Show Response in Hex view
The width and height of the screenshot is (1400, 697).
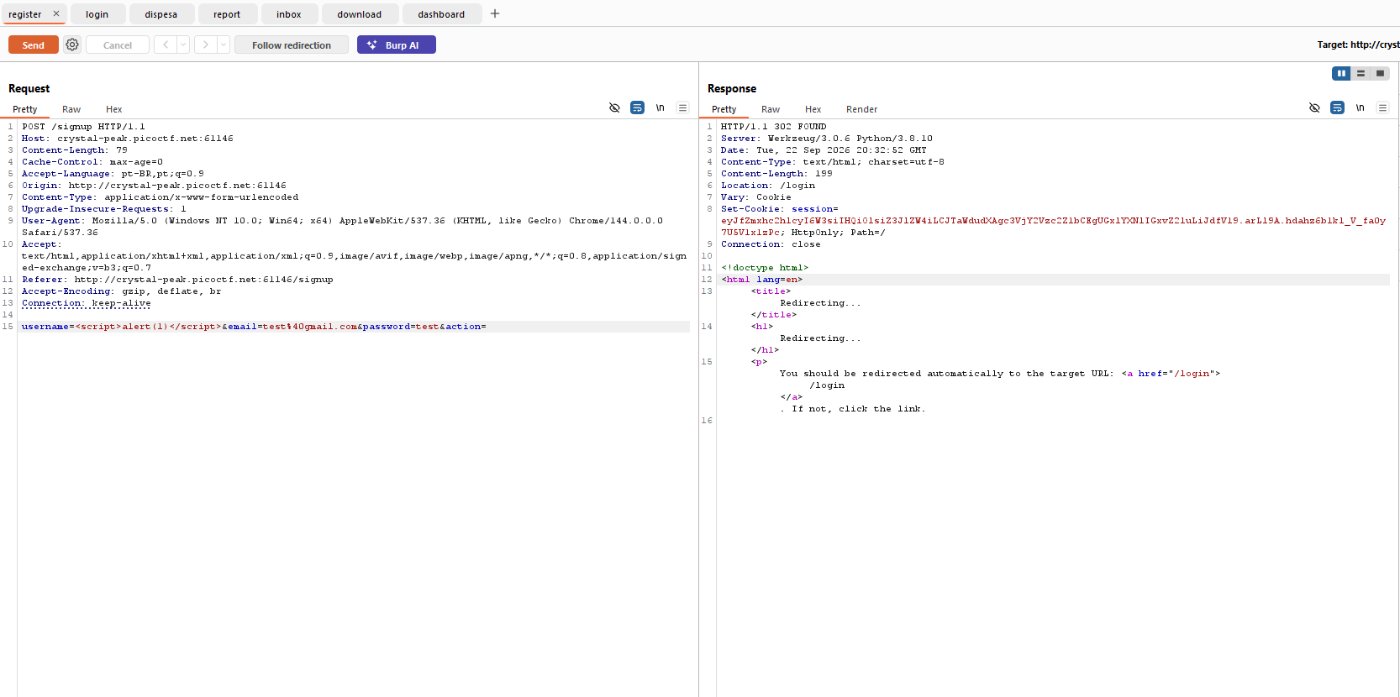813,109
